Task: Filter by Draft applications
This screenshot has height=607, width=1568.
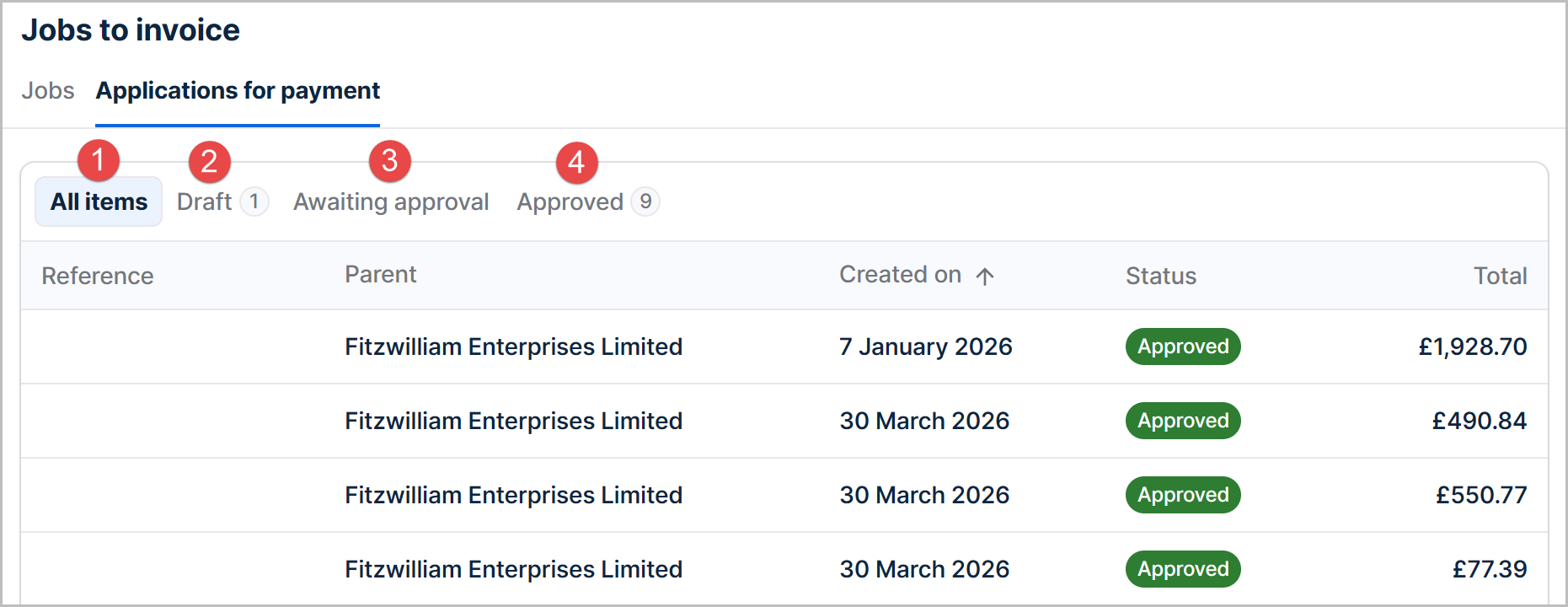Action: [x=222, y=201]
